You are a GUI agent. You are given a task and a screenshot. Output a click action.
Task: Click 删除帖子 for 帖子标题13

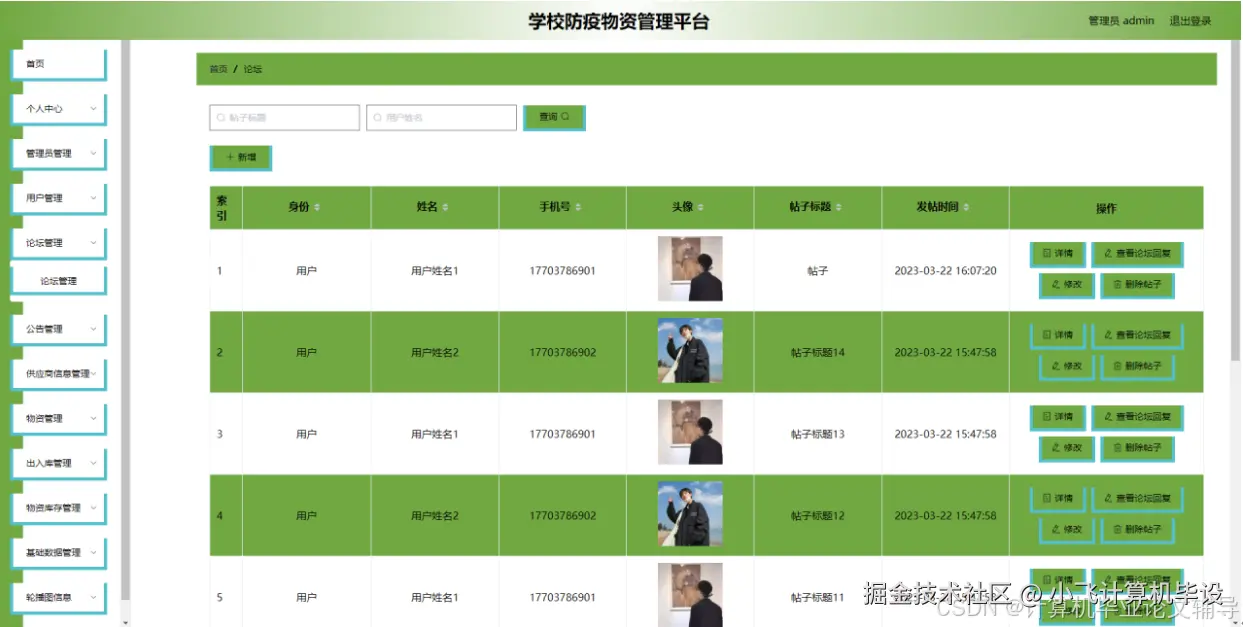[x=1138, y=449]
